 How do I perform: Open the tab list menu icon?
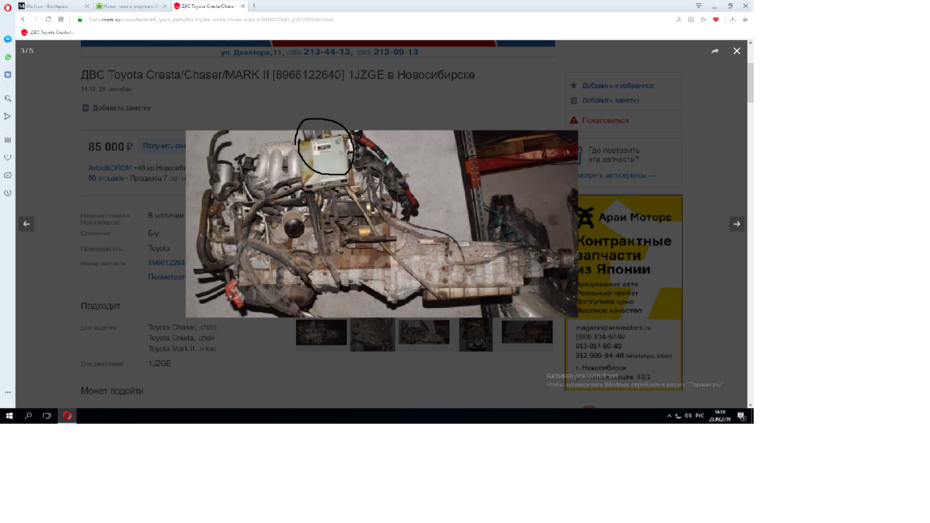click(699, 6)
